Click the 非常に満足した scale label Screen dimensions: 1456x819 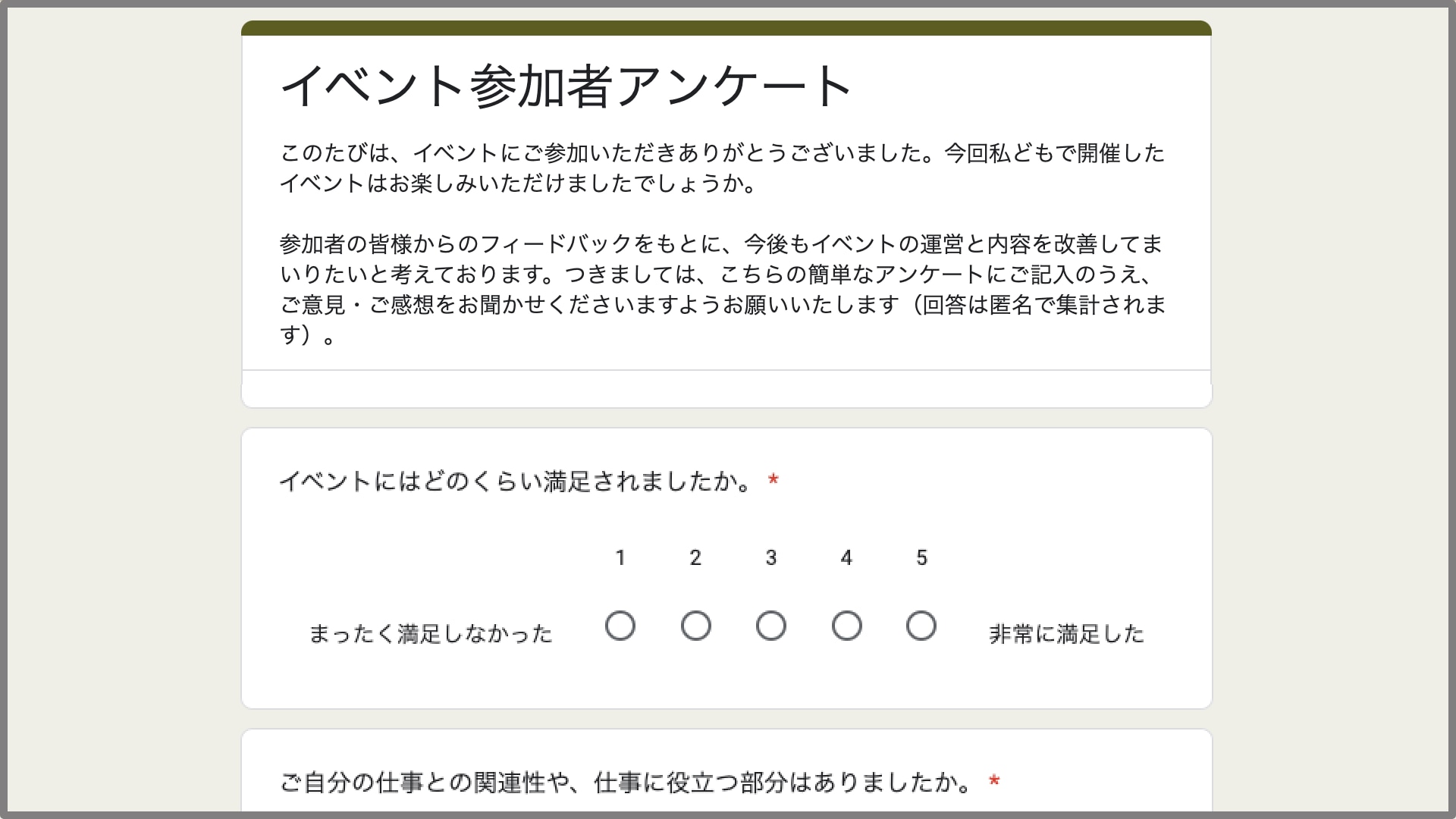[1067, 634]
